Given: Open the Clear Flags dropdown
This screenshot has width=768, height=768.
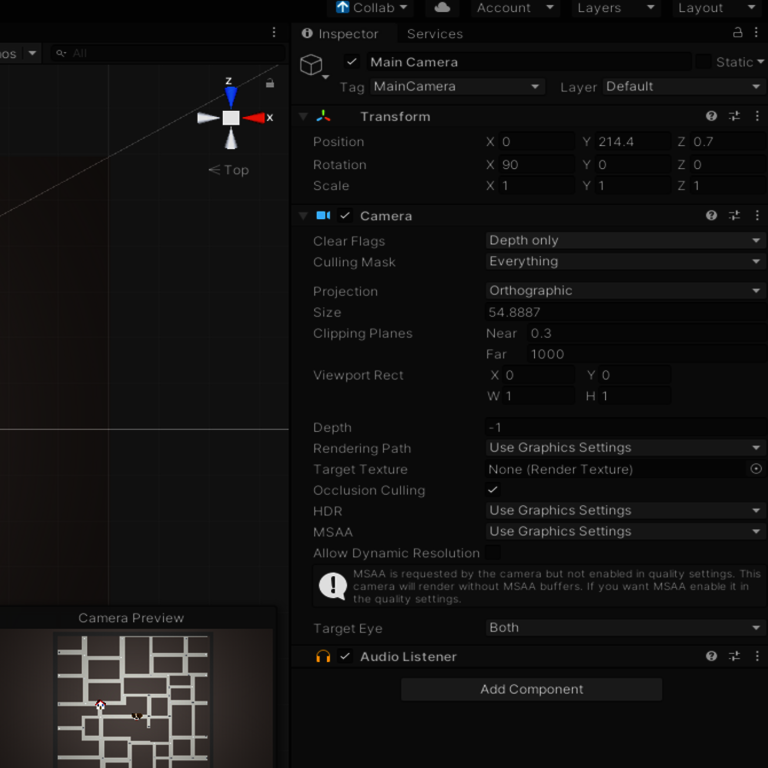Looking at the screenshot, I should pyautogui.click(x=624, y=240).
